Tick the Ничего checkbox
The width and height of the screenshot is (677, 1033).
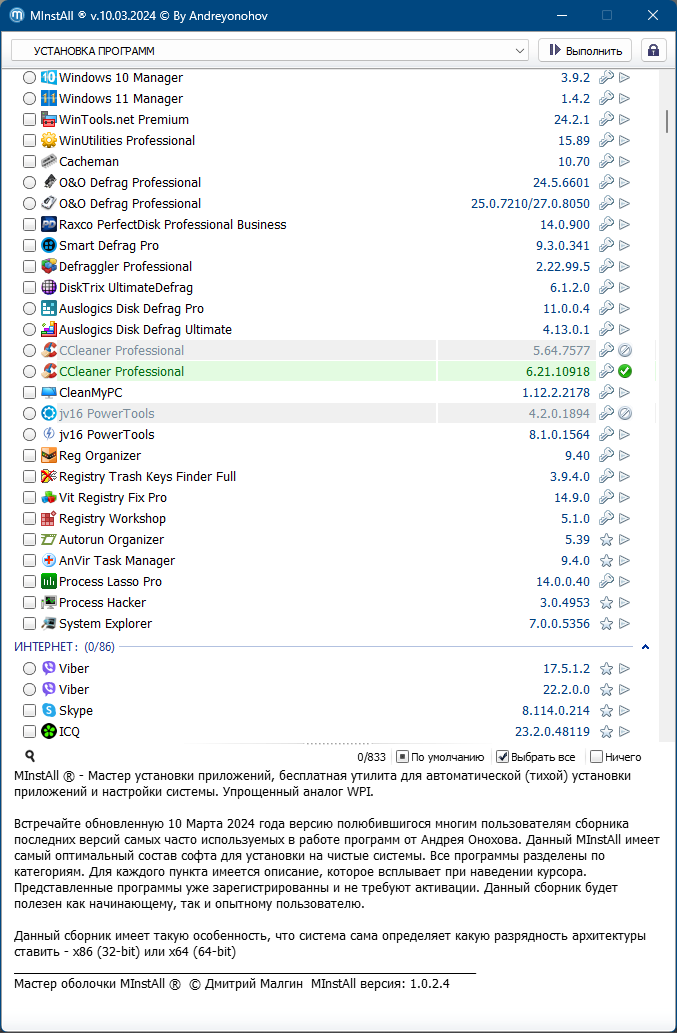tap(597, 757)
